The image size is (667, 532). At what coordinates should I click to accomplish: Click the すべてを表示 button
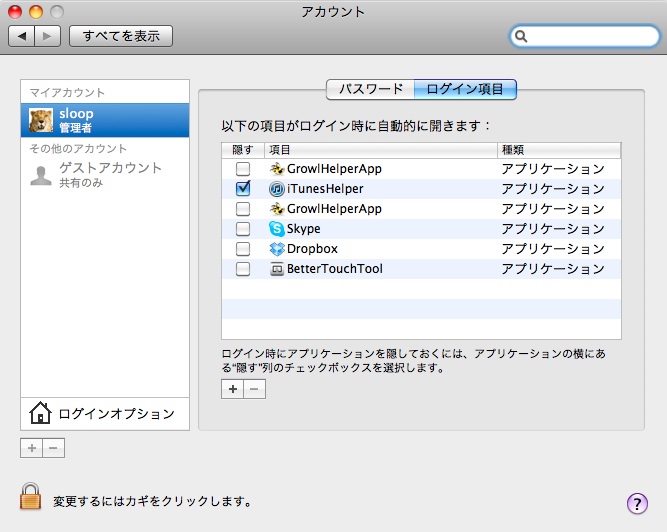121,36
